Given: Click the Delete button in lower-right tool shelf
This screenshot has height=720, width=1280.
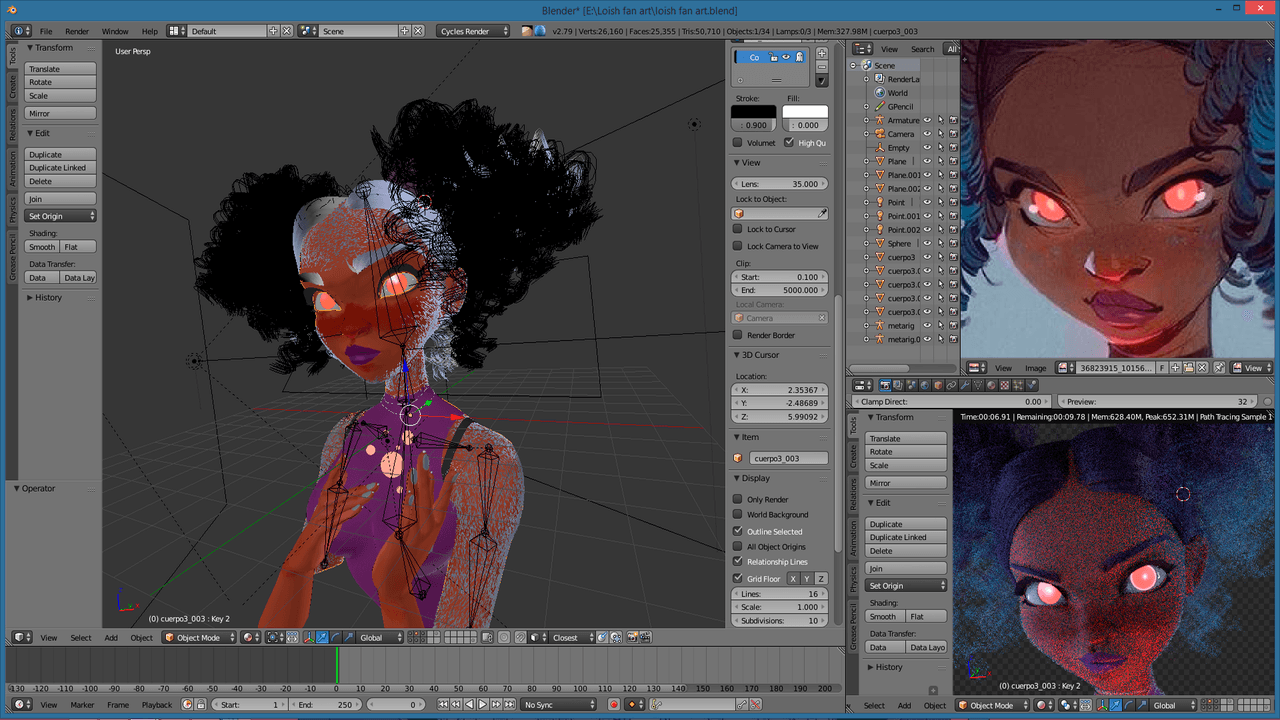Looking at the screenshot, I should [906, 551].
